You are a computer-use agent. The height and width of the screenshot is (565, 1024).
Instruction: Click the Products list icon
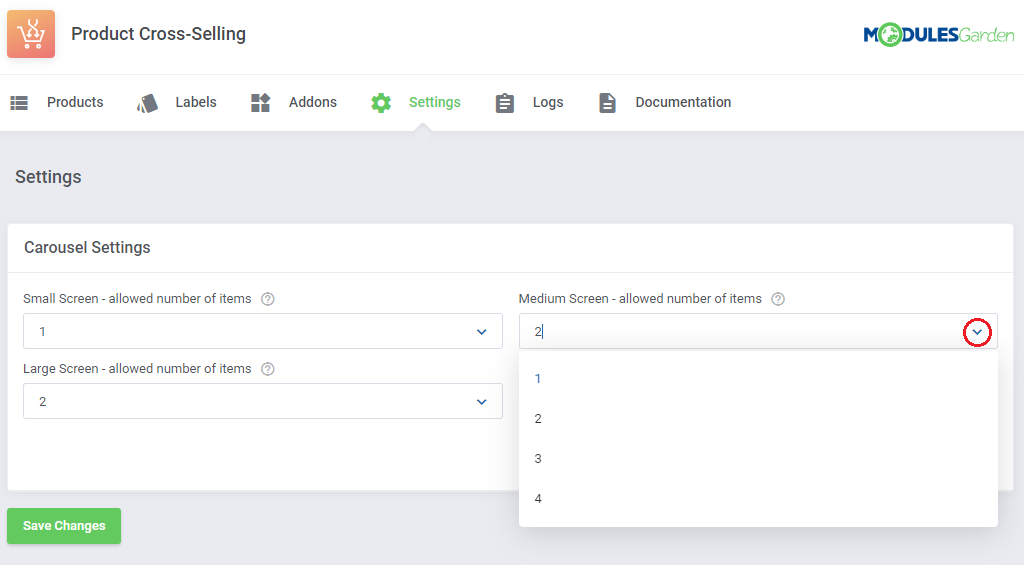click(19, 103)
